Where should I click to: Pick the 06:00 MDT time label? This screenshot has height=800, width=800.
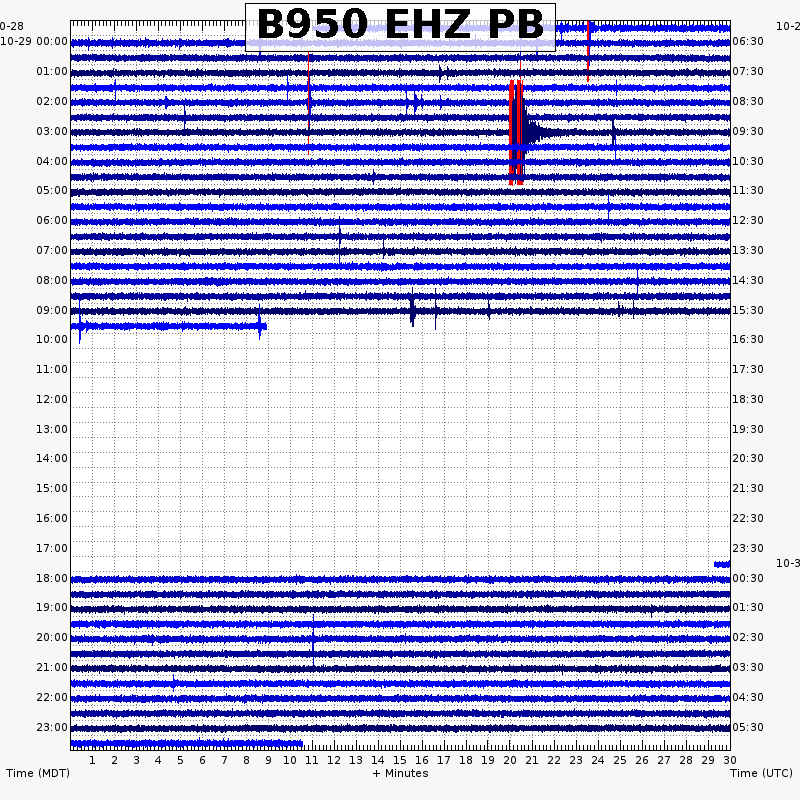[x=52, y=220]
